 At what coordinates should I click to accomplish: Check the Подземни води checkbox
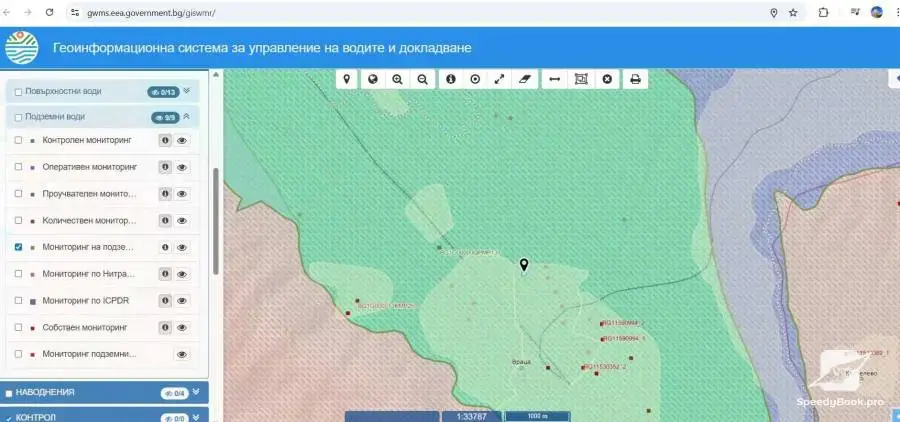(18, 117)
